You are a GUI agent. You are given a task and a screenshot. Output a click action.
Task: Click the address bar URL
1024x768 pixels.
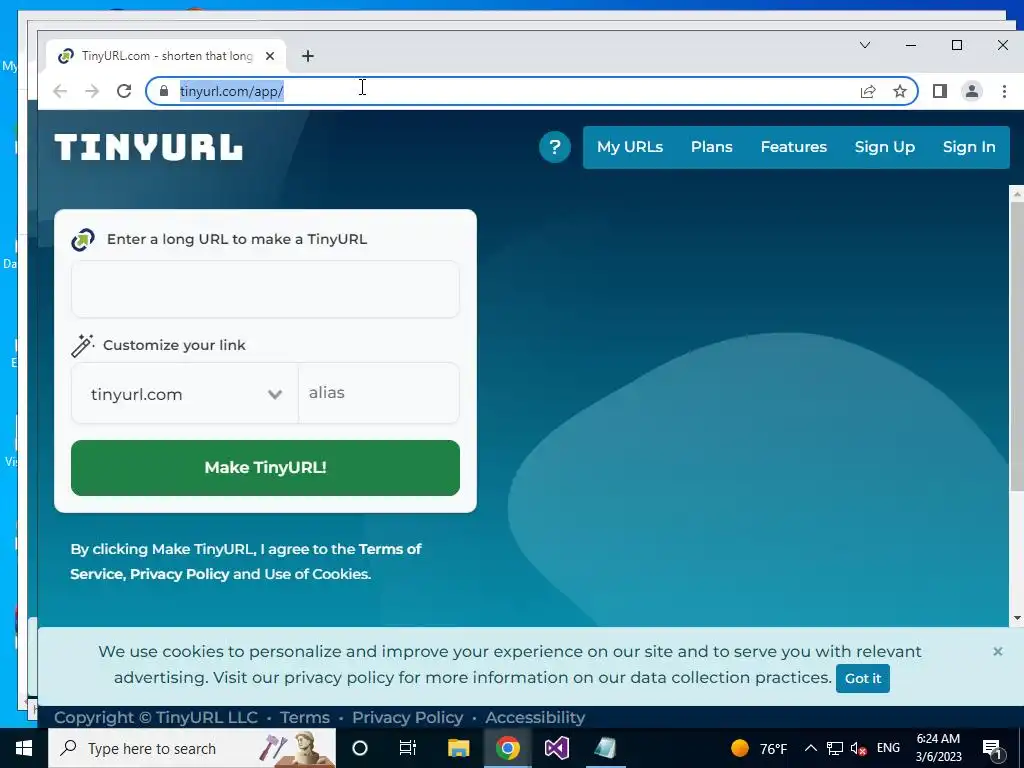pyautogui.click(x=232, y=91)
